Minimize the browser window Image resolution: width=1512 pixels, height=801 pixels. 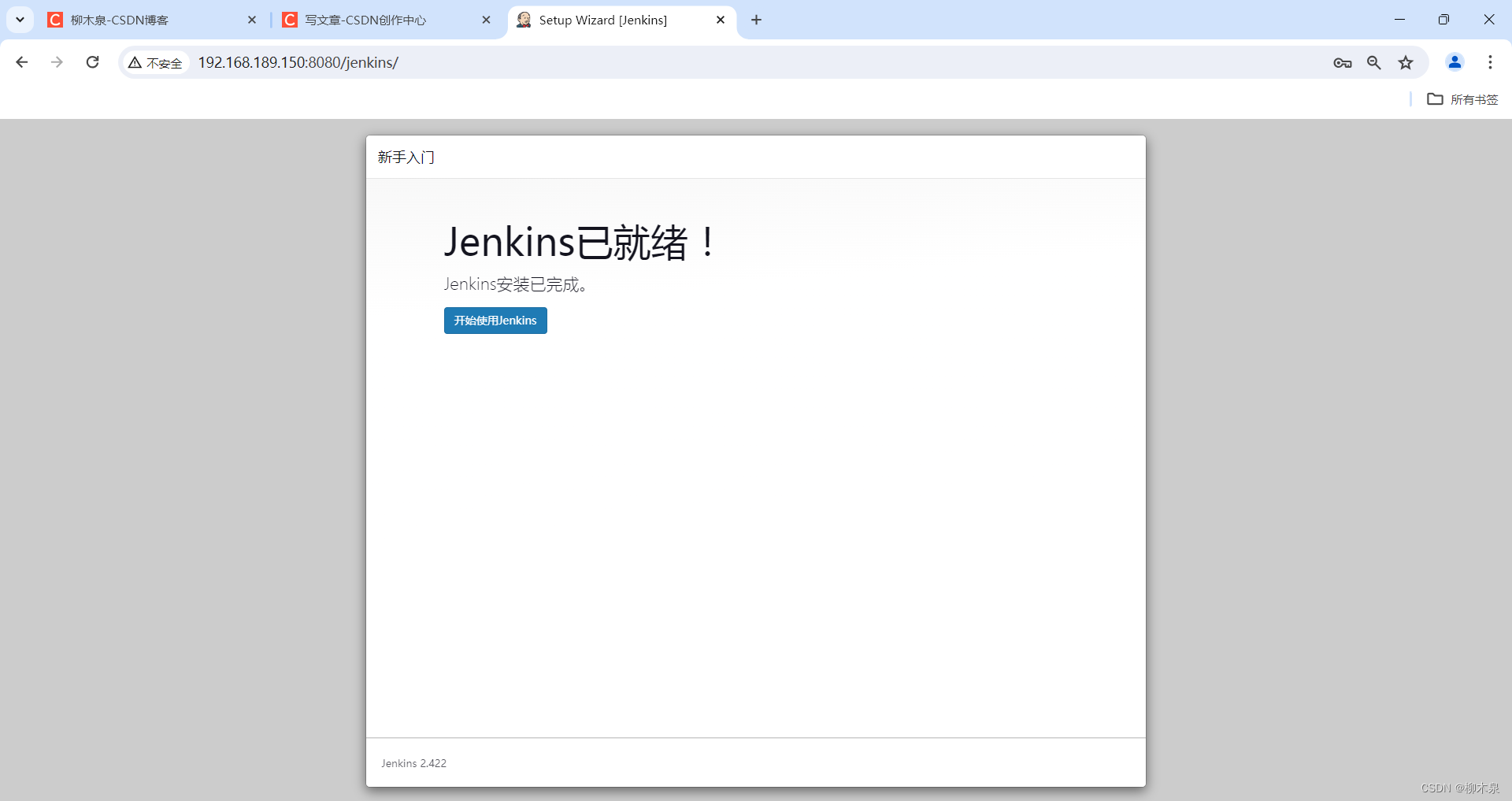click(1399, 20)
